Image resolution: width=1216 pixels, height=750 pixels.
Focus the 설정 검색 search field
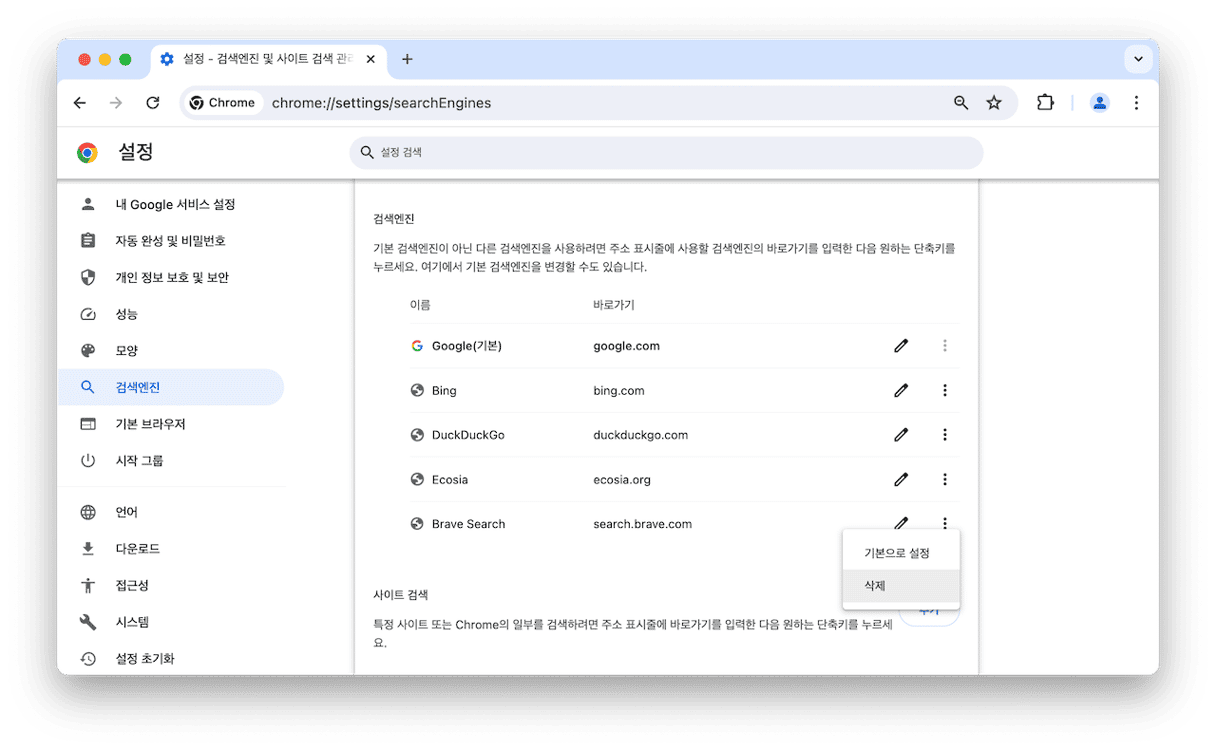(666, 153)
